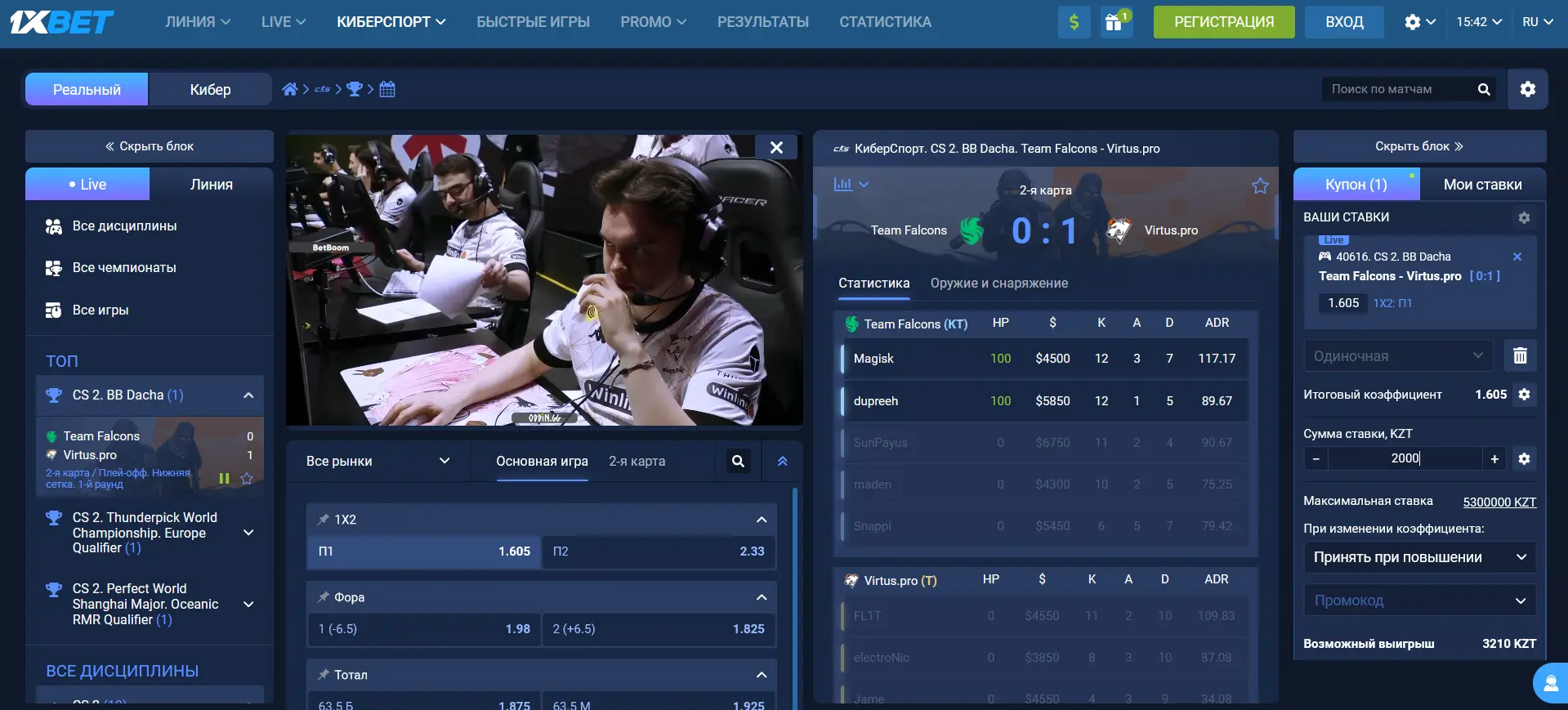Close the video stream player
The width and height of the screenshot is (1568, 710).
776,147
